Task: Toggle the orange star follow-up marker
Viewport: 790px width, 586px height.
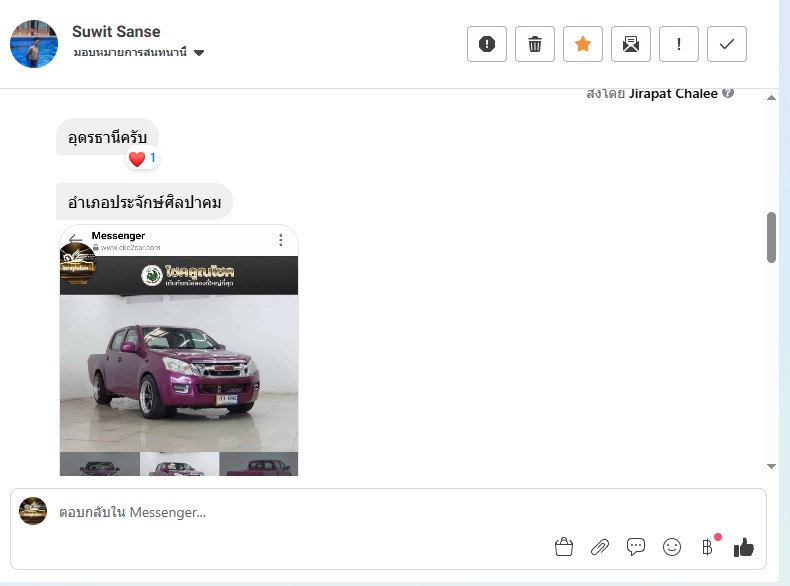Action: (x=583, y=44)
